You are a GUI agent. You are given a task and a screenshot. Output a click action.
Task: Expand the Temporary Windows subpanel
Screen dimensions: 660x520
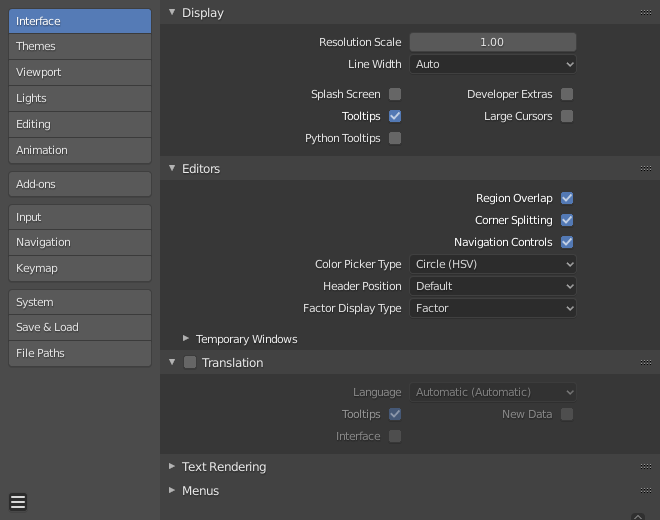coord(186,339)
